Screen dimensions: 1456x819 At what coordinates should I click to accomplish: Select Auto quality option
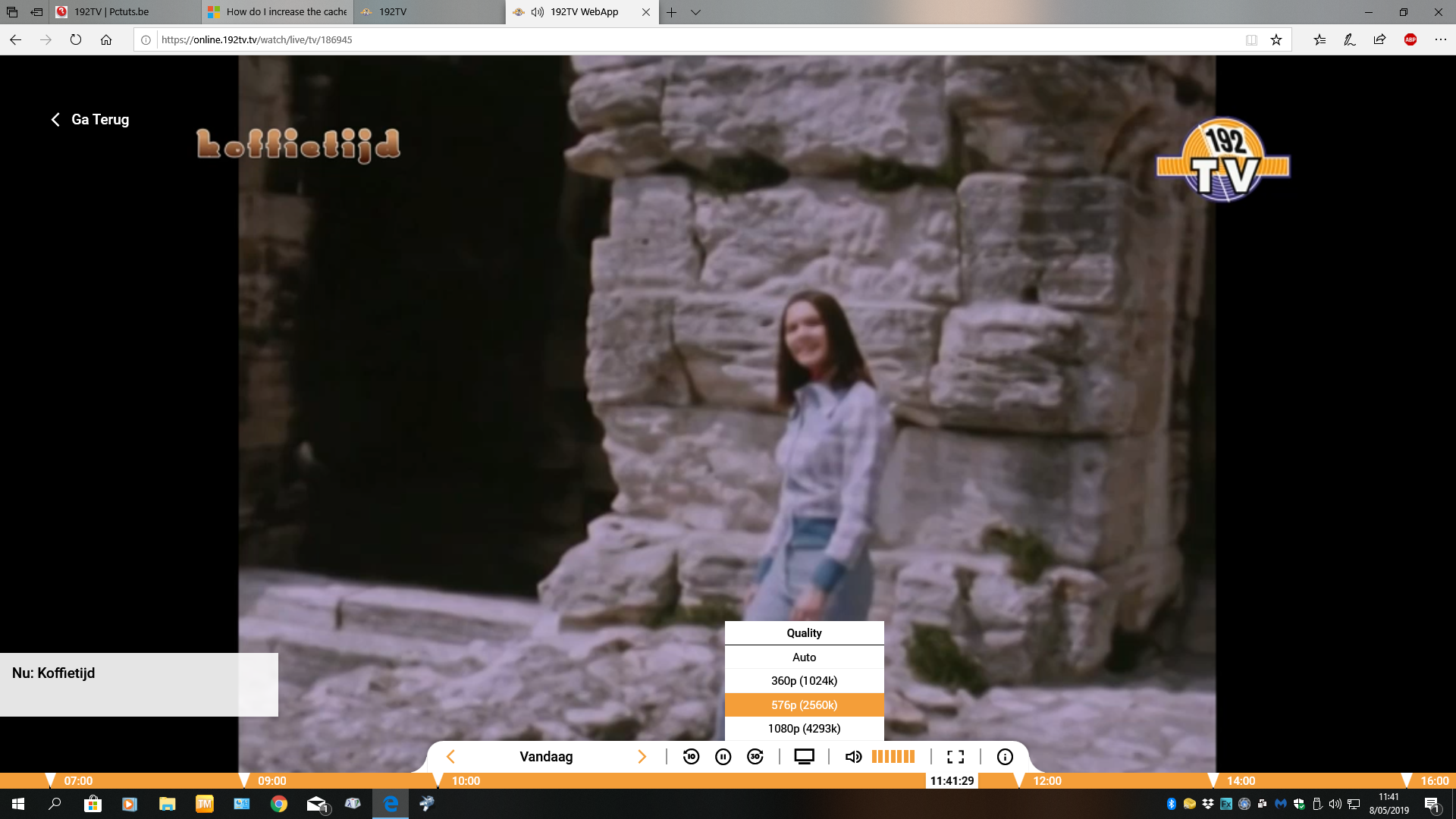(x=804, y=657)
